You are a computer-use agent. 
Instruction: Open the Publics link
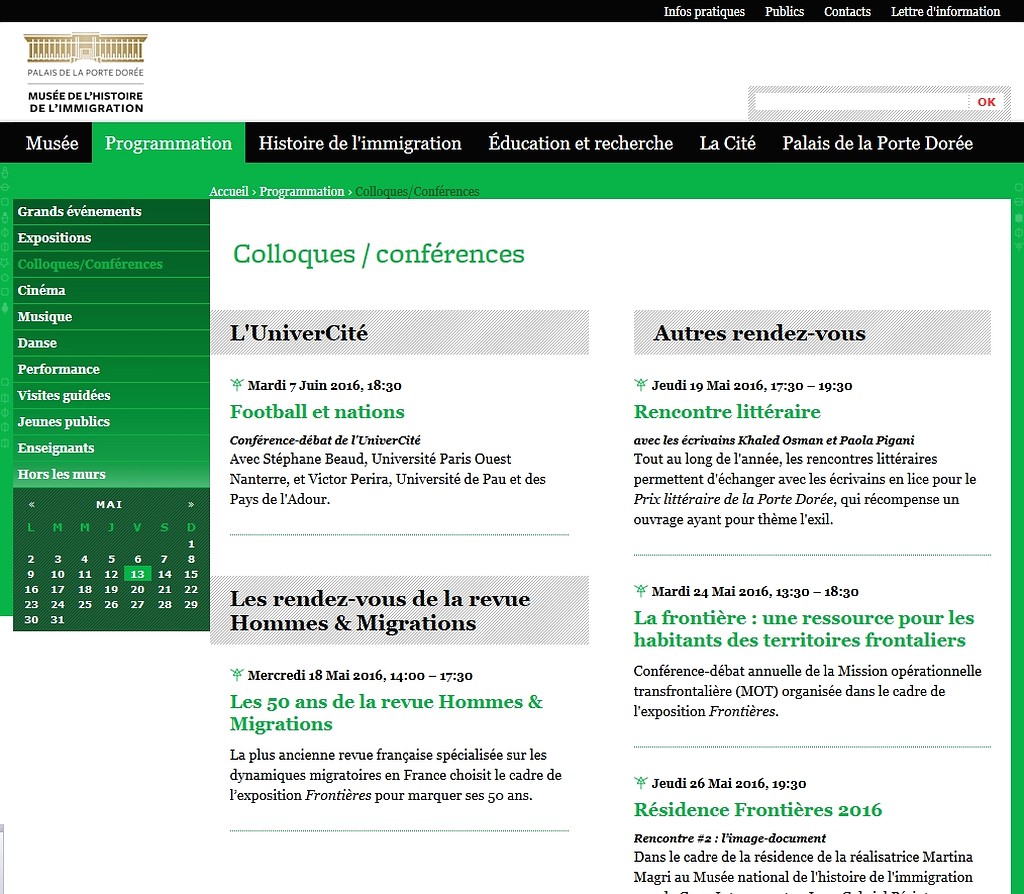coord(784,11)
